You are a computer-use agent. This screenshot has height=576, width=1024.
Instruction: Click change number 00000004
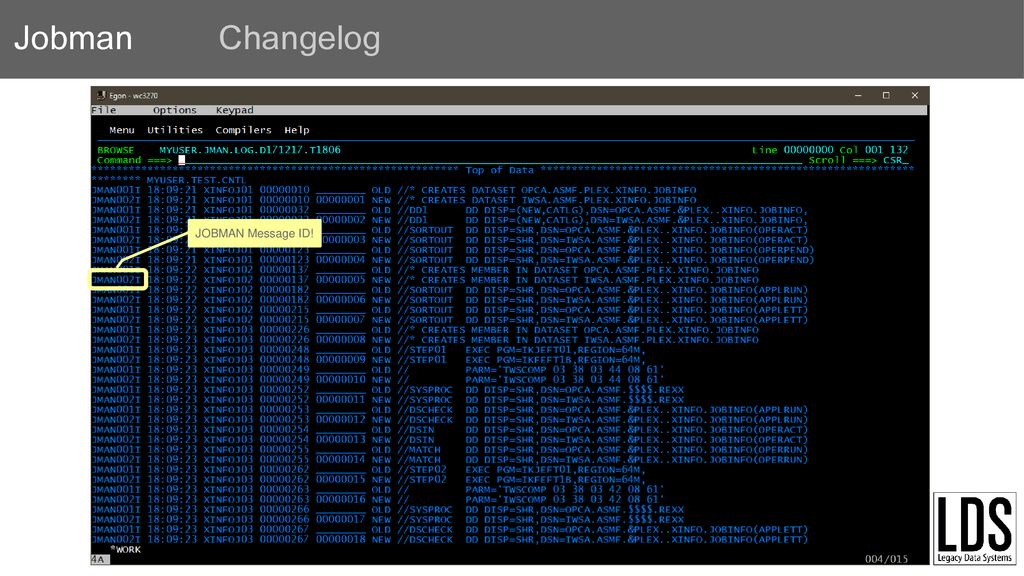click(340, 260)
